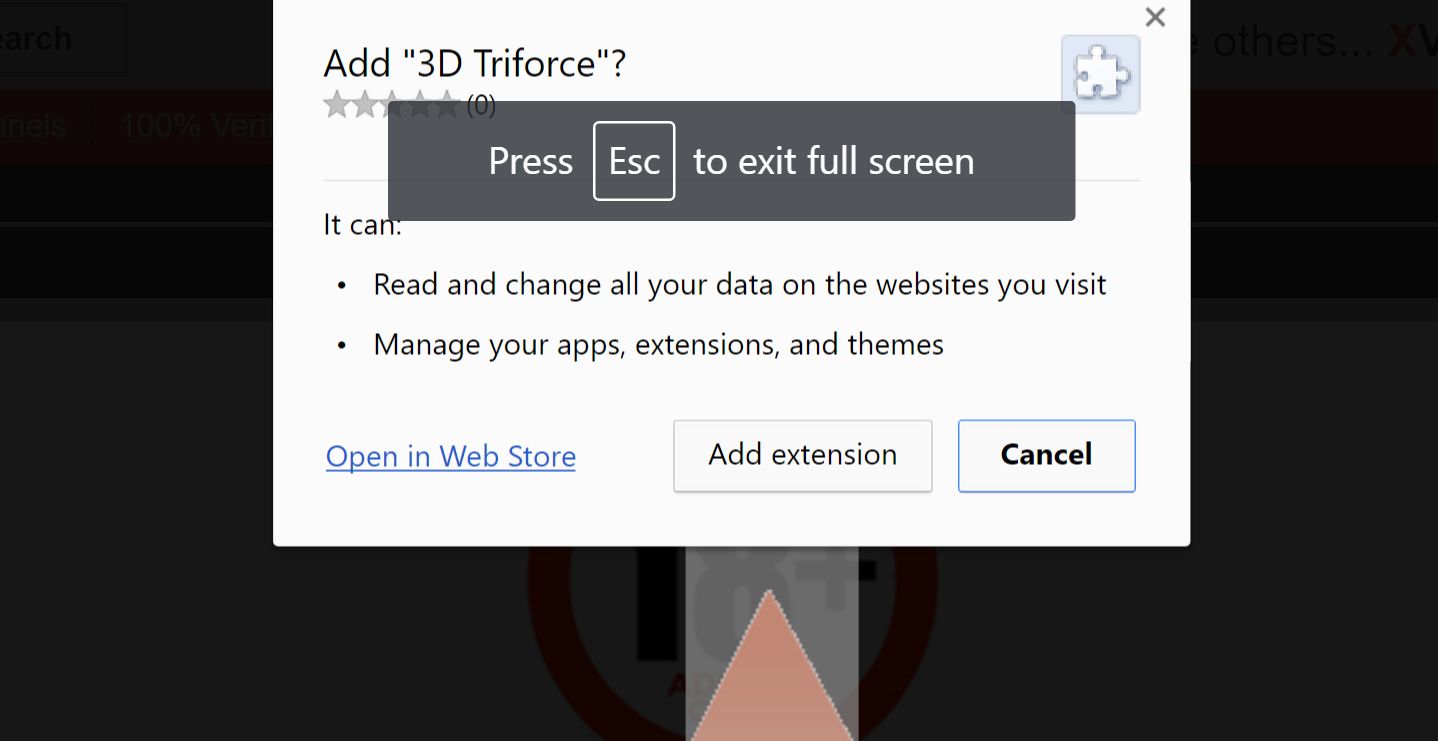Click the Esc key indicator box
The height and width of the screenshot is (741, 1438).
634,161
